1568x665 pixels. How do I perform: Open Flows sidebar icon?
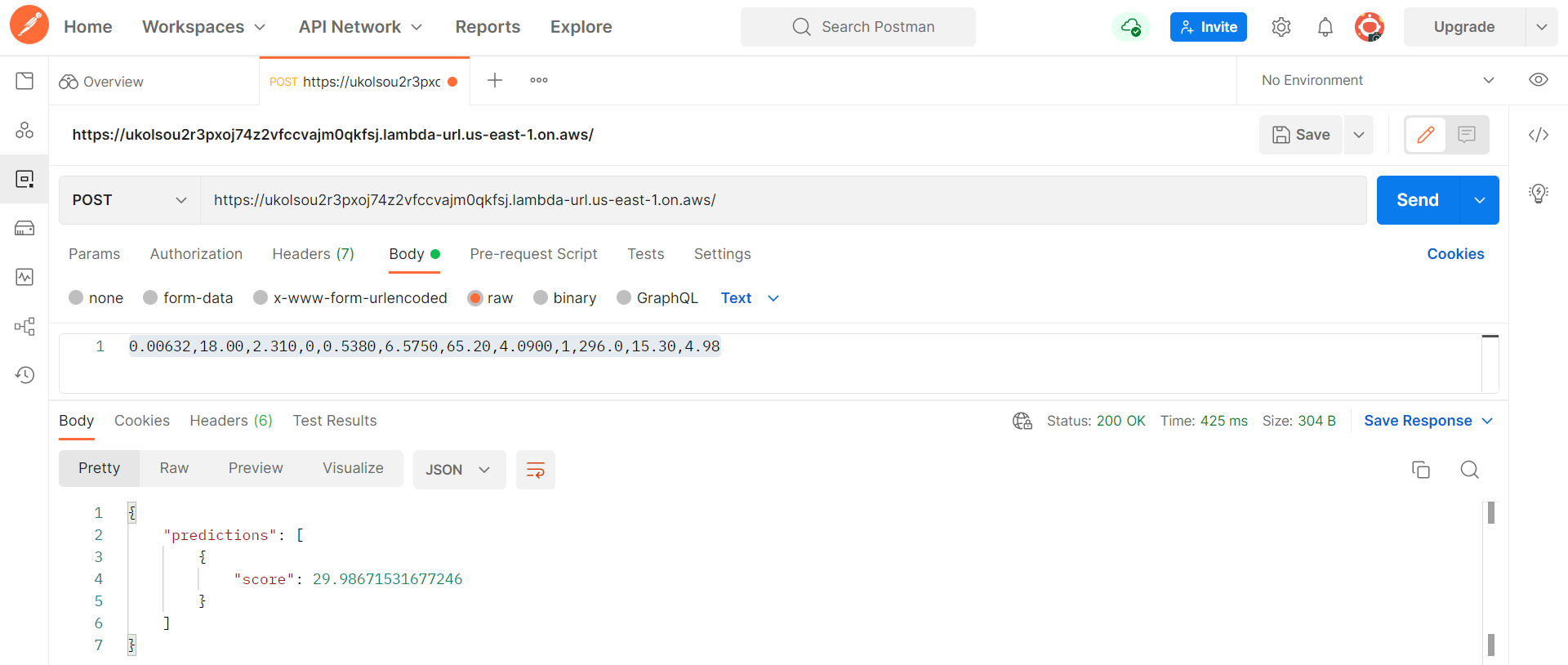[x=24, y=327]
